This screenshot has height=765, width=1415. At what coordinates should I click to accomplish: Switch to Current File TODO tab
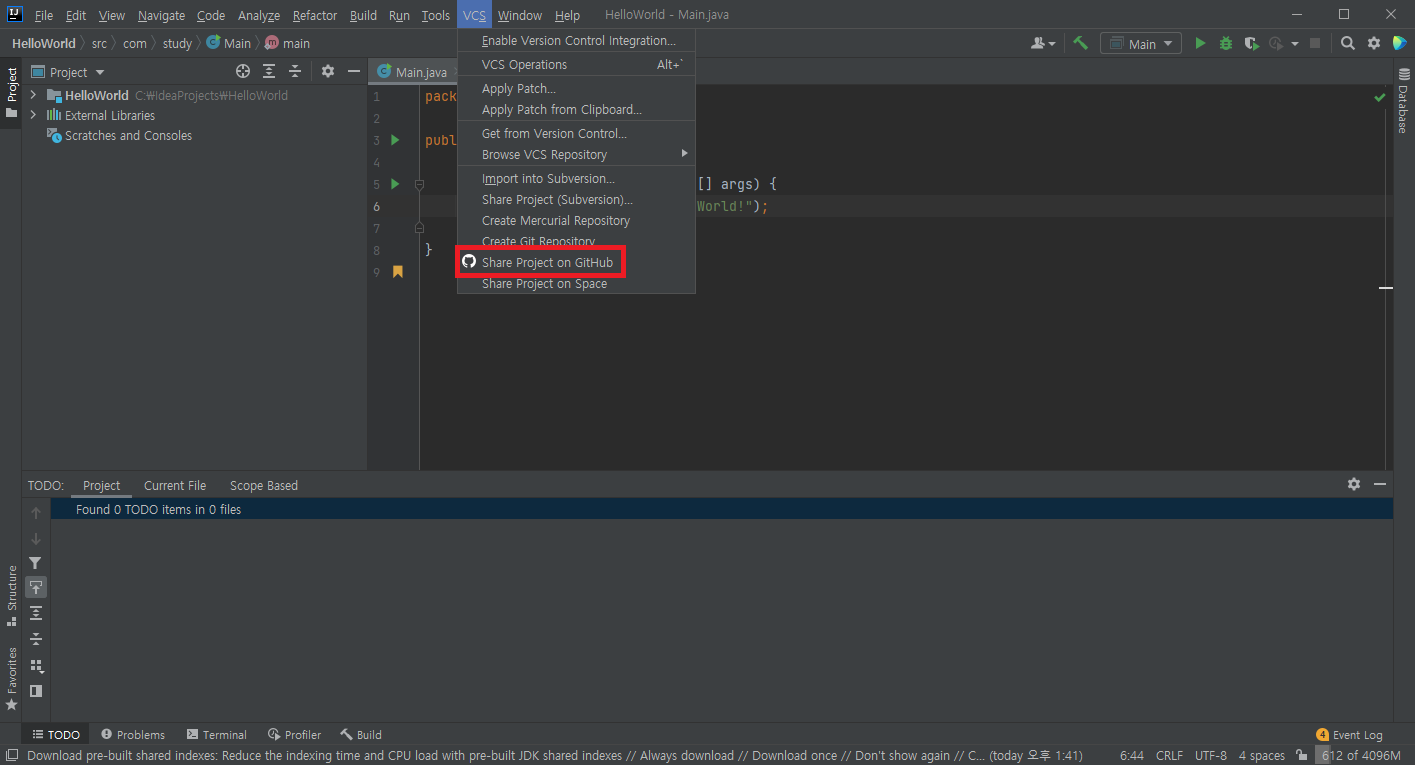[175, 485]
